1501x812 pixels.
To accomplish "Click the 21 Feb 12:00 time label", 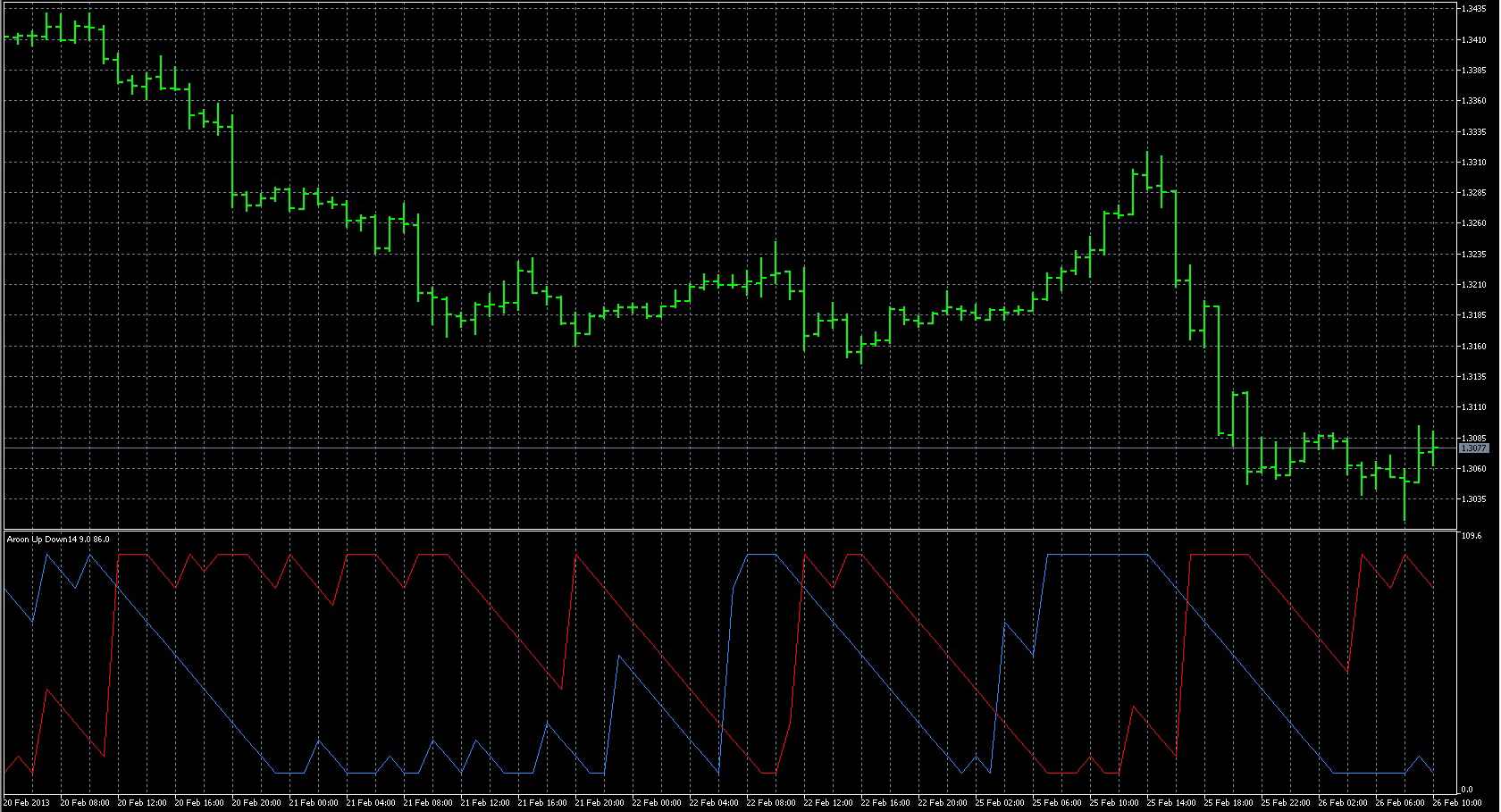I will 485,803.
